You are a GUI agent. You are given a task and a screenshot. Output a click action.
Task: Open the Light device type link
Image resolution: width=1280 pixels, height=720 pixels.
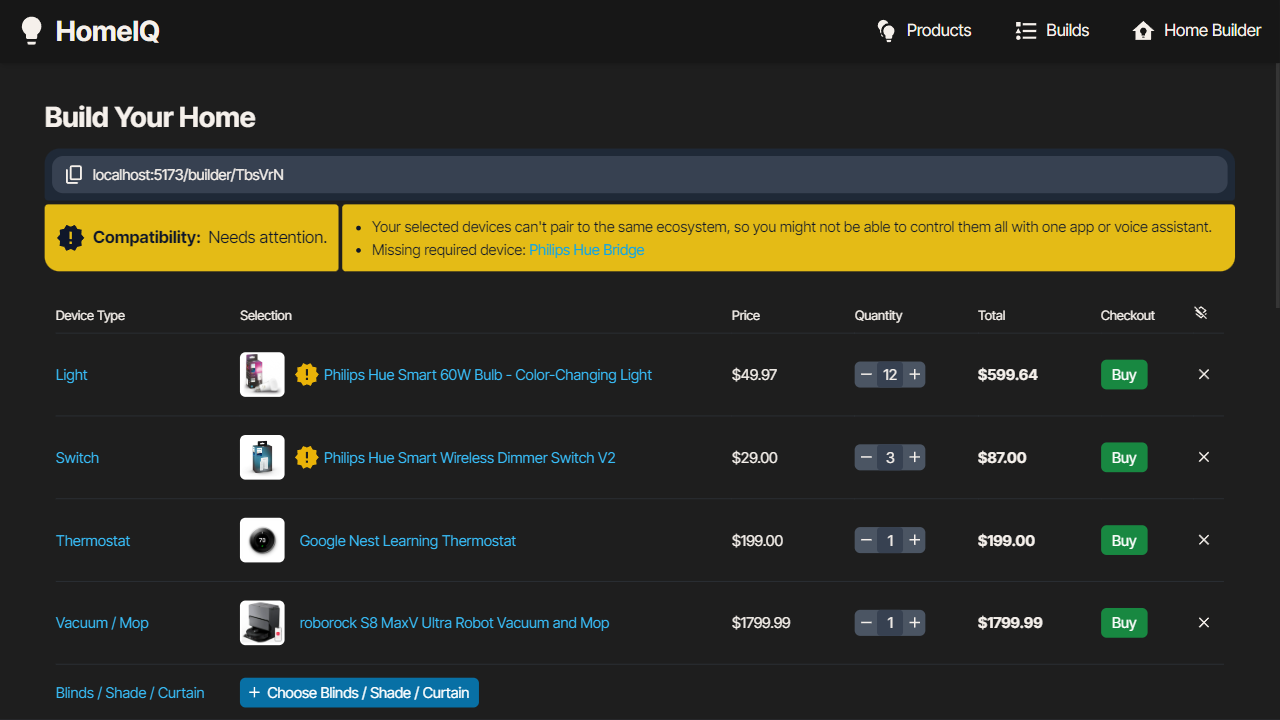[x=72, y=375]
